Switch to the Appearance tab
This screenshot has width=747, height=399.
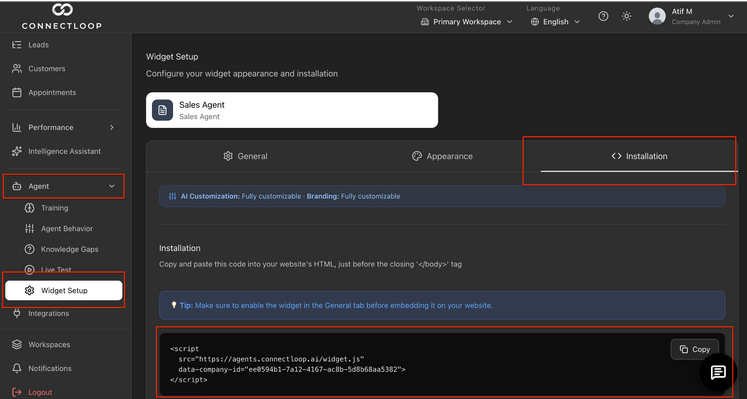click(442, 156)
